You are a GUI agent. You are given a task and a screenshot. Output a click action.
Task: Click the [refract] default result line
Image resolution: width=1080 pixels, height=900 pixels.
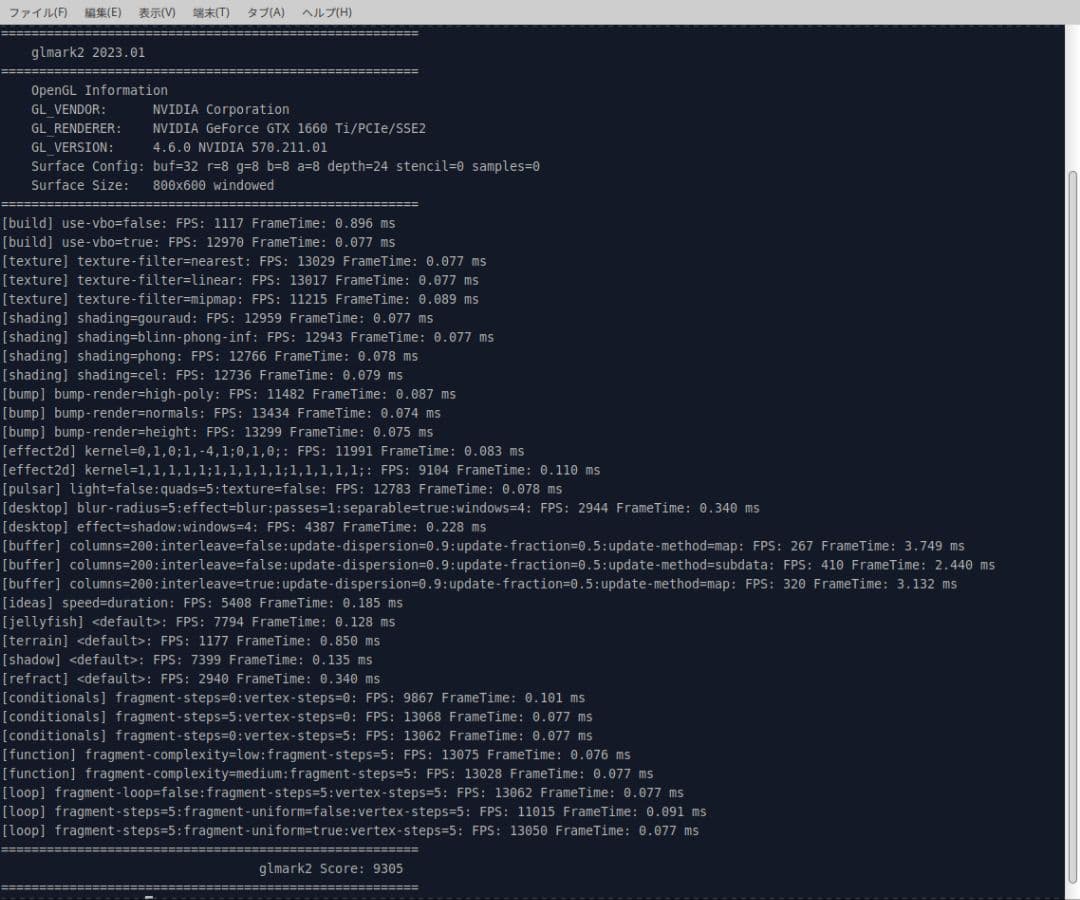click(190, 678)
